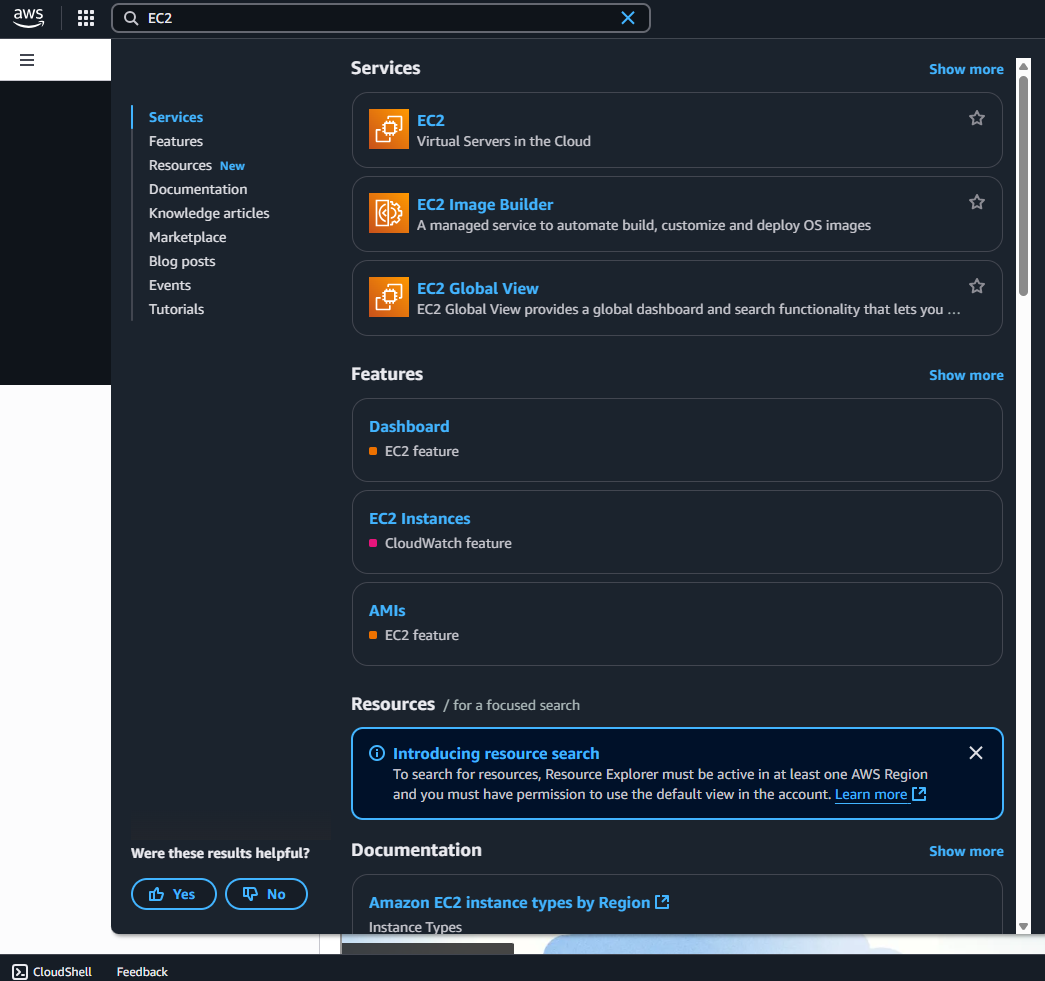Click the AWS logo
This screenshot has width=1045, height=981.
(27, 17)
